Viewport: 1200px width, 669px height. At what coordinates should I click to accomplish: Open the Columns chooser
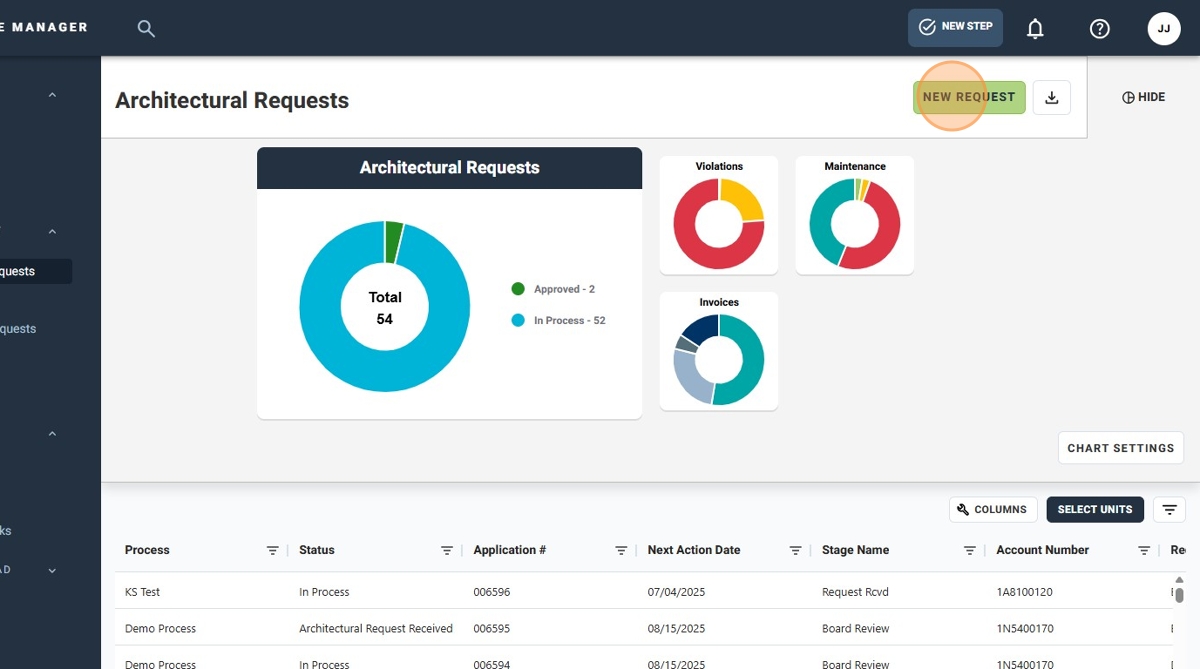(993, 510)
